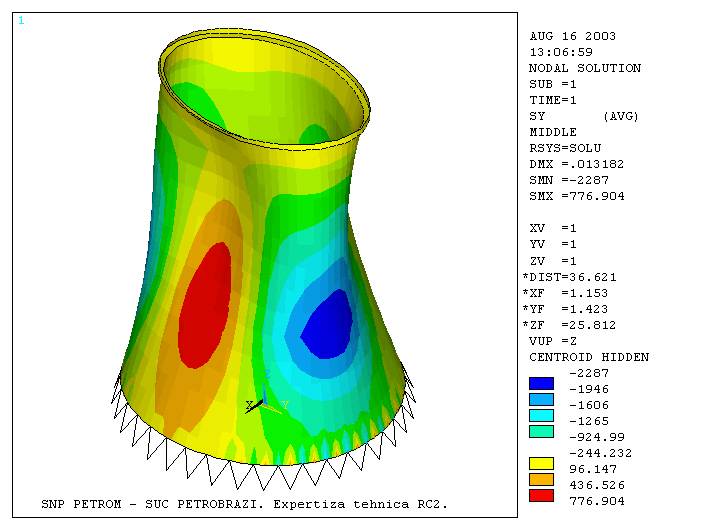Viewport: 718px width, 530px height.
Task: Select the cyan legend swatch
Action: (541, 414)
